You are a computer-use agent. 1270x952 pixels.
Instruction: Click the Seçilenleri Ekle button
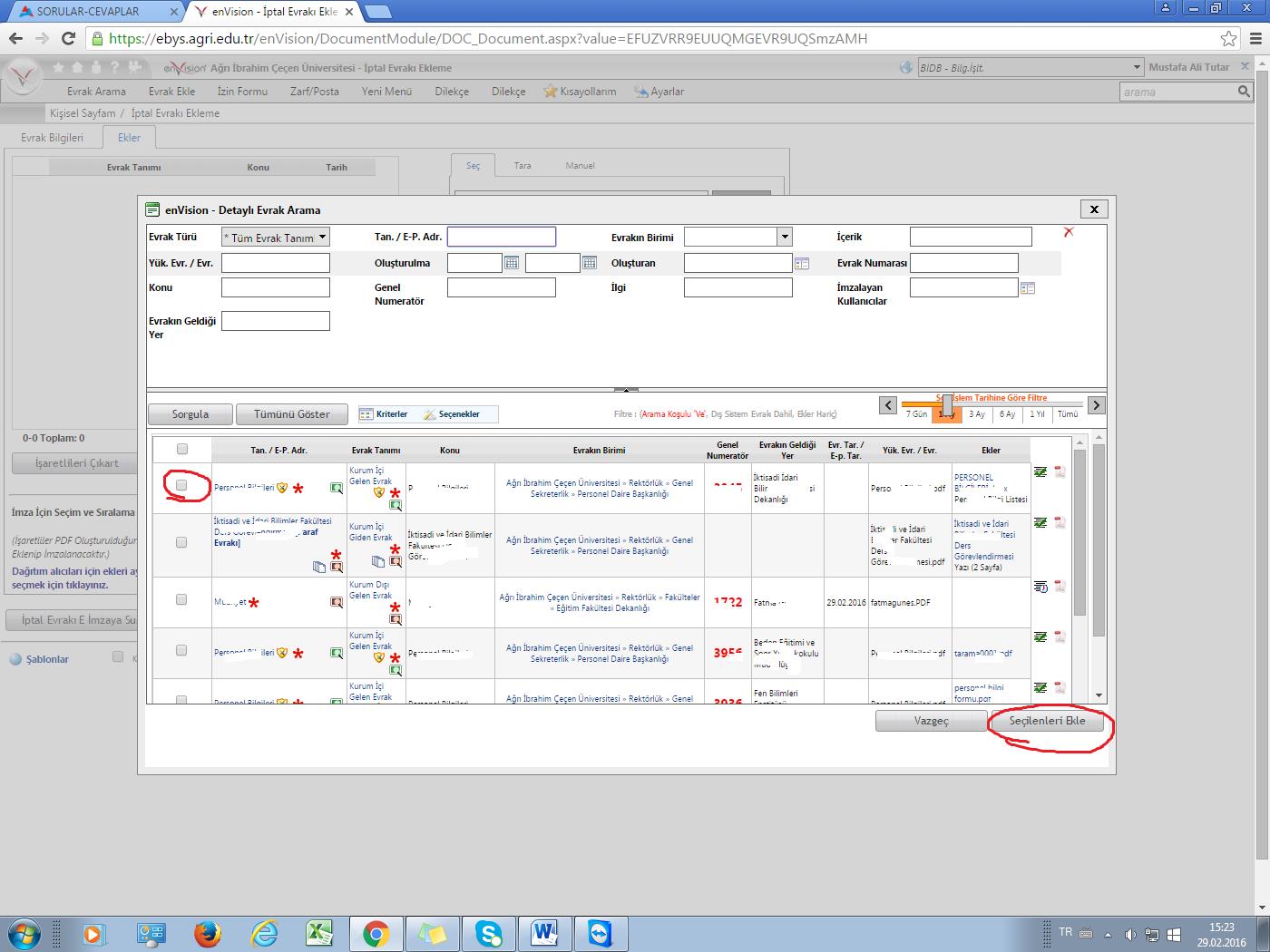[x=1047, y=721]
